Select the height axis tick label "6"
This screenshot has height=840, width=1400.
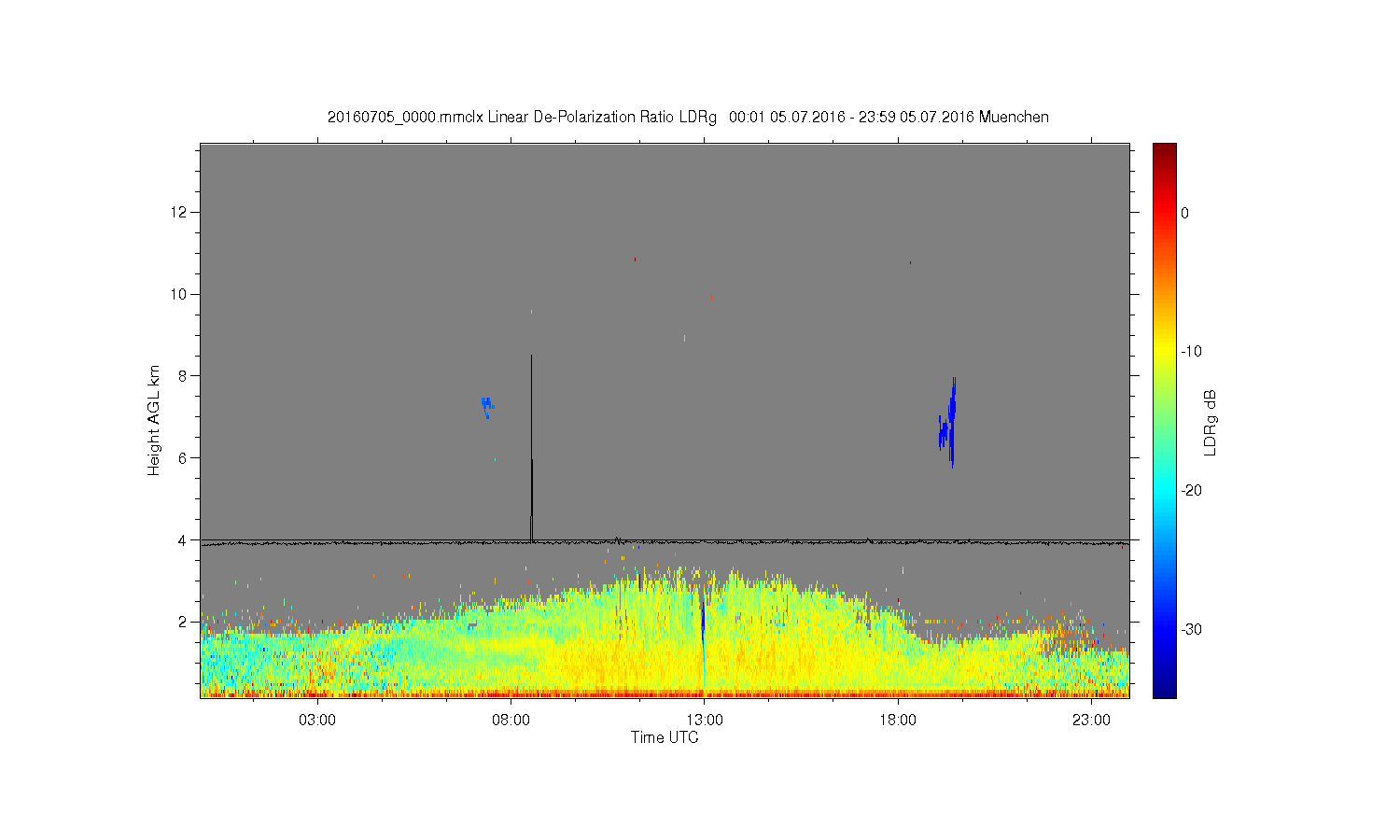coord(183,458)
